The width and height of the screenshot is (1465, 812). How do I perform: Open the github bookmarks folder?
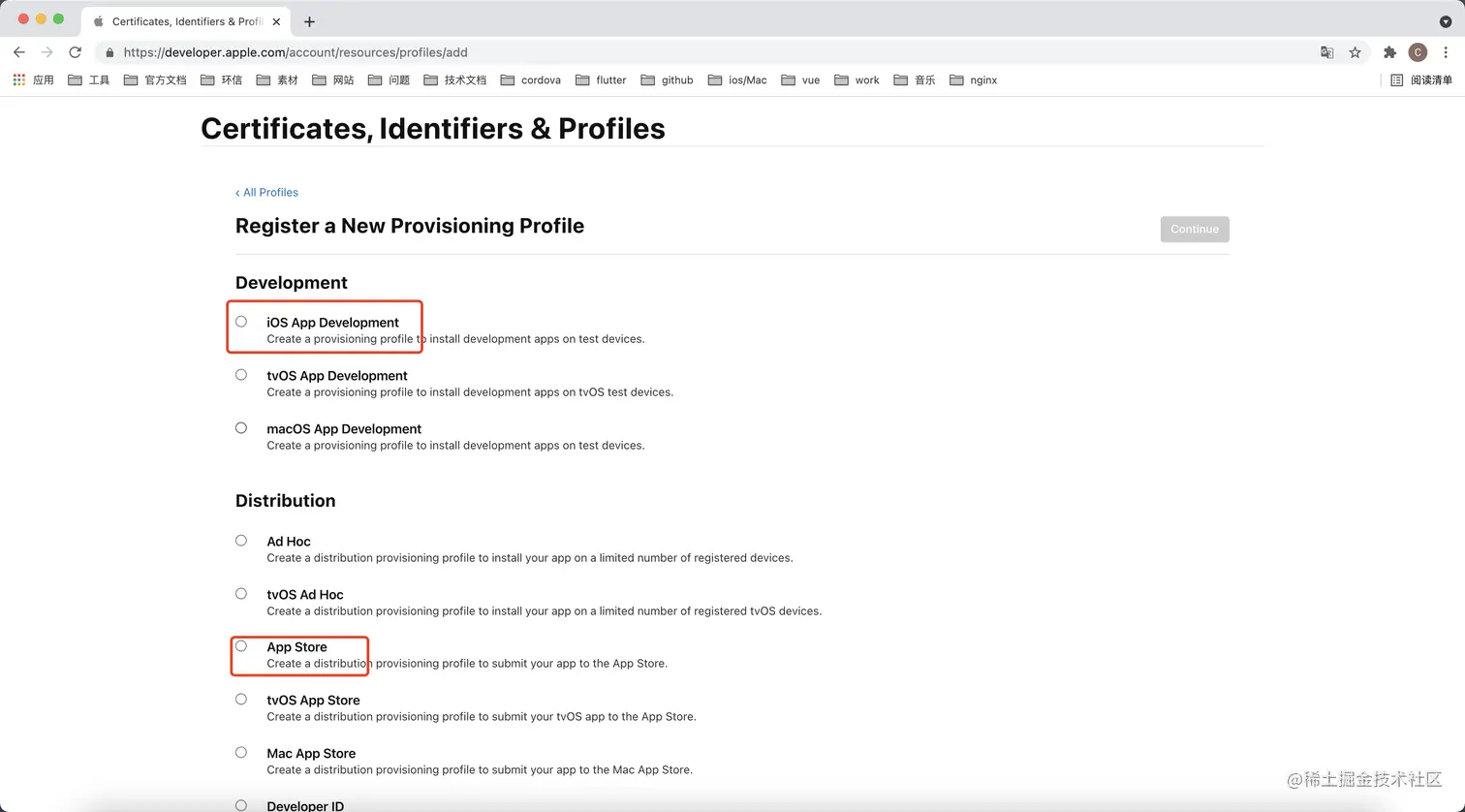click(667, 80)
